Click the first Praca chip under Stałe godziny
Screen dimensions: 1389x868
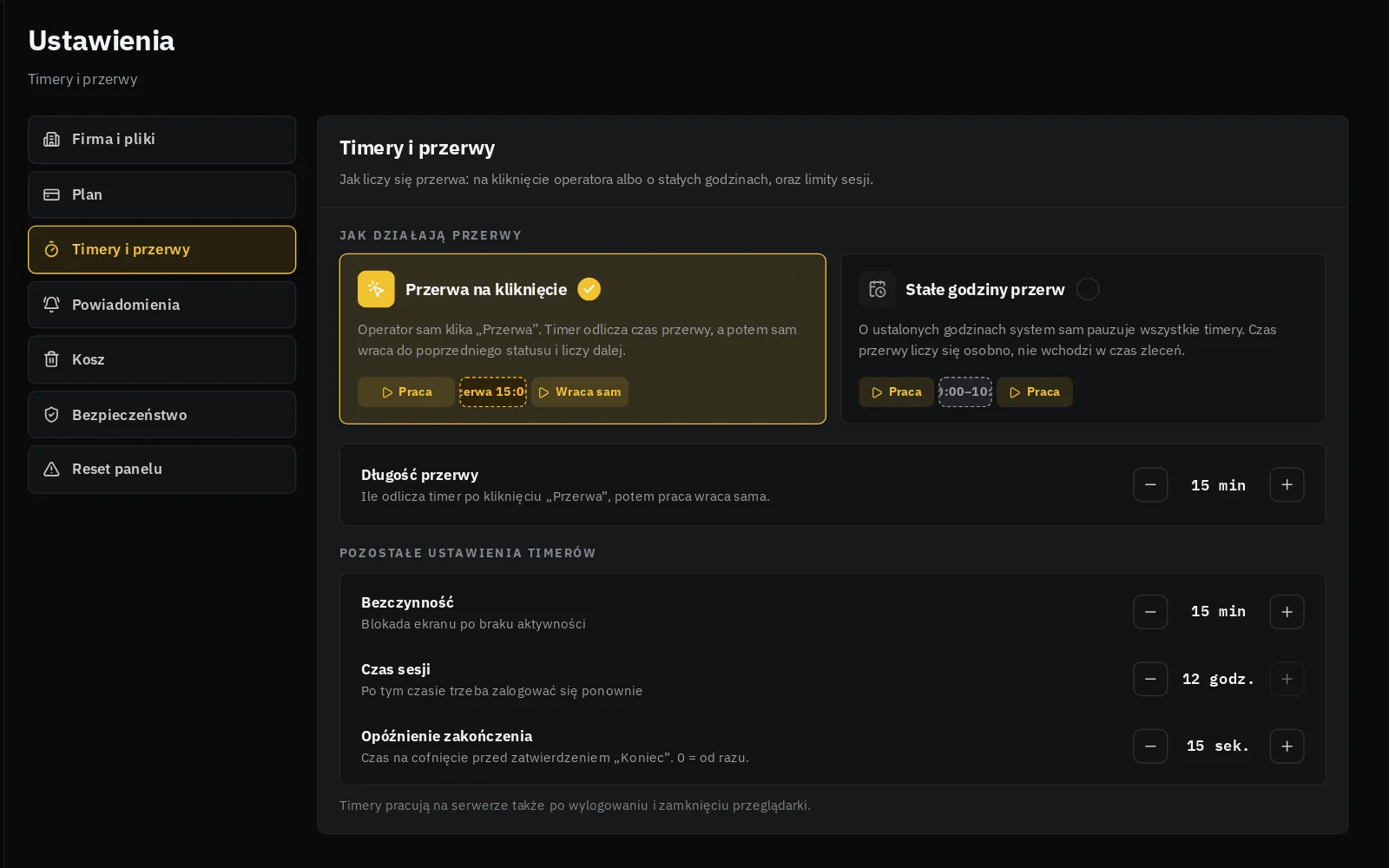click(x=896, y=392)
